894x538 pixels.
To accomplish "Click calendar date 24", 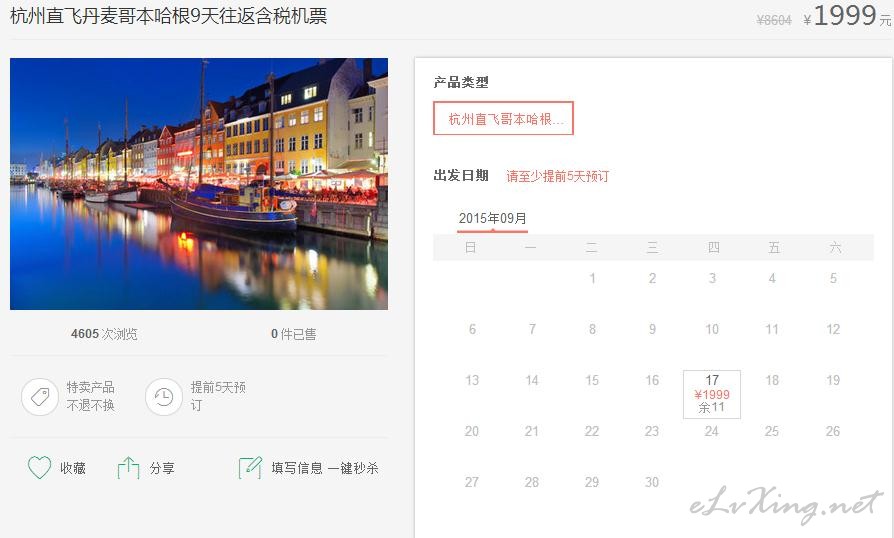I will pyautogui.click(x=712, y=431).
